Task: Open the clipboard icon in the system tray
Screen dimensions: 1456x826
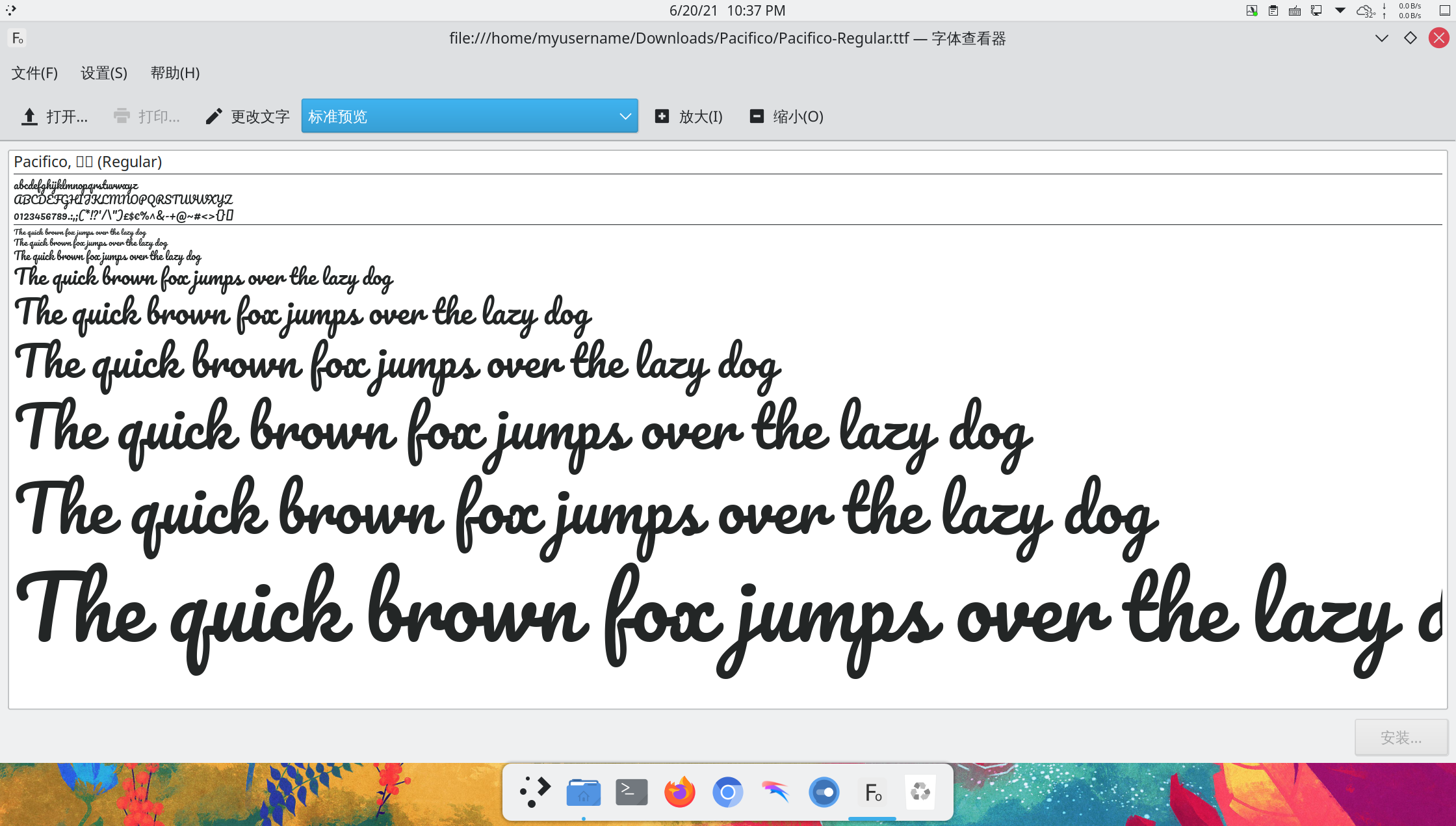Action: point(1273,10)
